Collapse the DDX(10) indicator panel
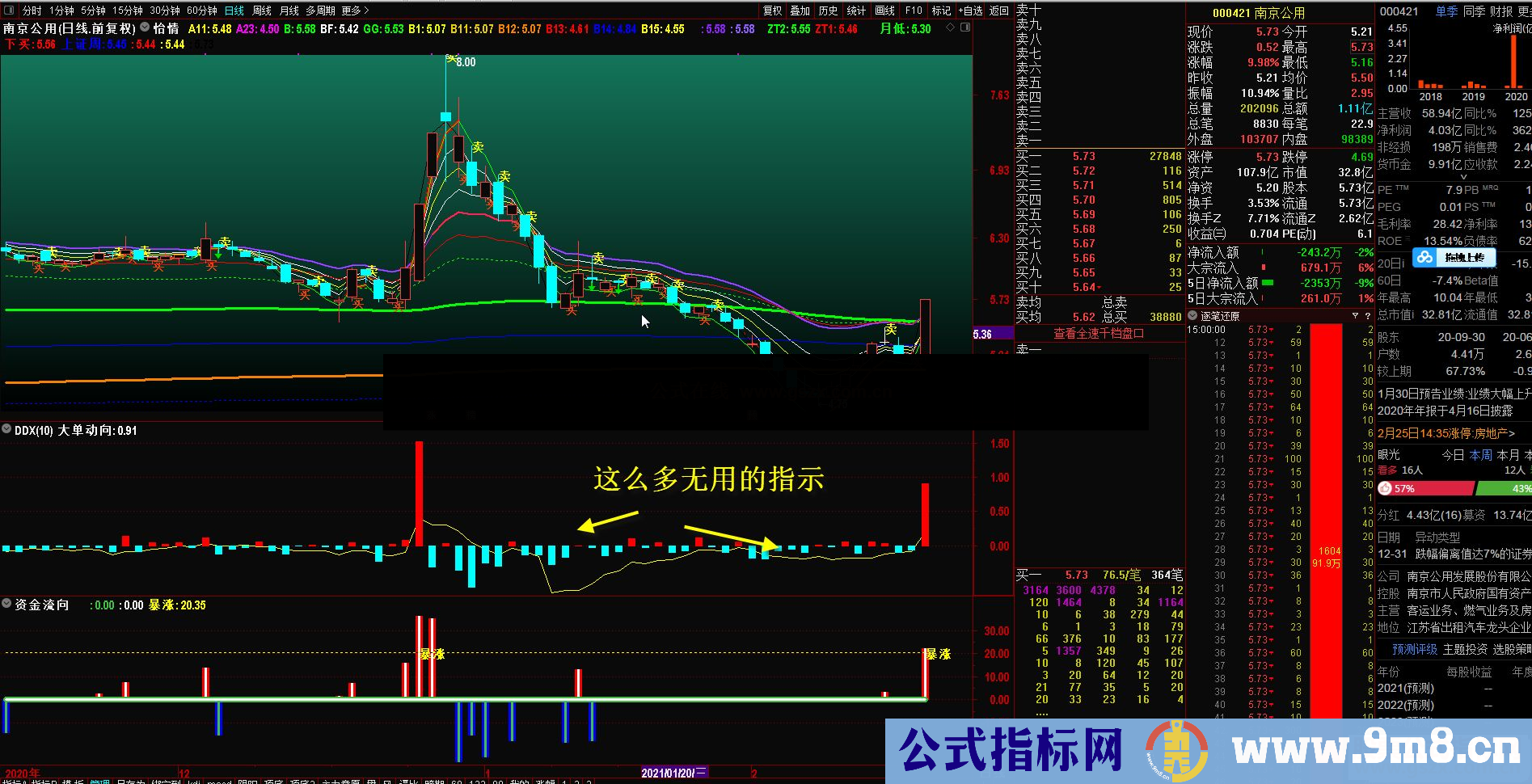Screen dimensions: 1532x784 coord(7,430)
